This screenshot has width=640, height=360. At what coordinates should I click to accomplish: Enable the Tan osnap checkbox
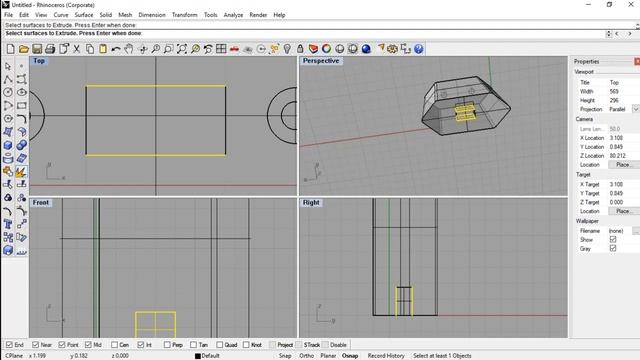coord(193,345)
